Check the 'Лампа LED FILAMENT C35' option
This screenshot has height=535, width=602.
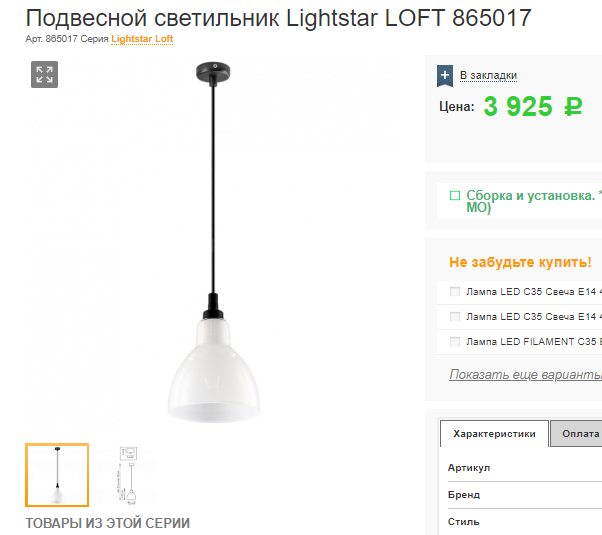(x=455, y=341)
